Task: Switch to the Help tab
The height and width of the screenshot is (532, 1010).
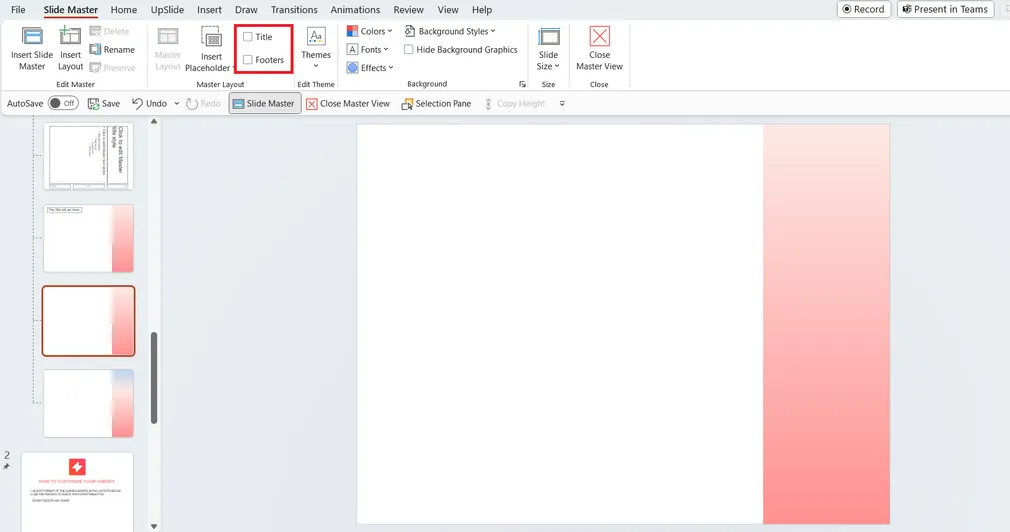Action: click(x=482, y=10)
